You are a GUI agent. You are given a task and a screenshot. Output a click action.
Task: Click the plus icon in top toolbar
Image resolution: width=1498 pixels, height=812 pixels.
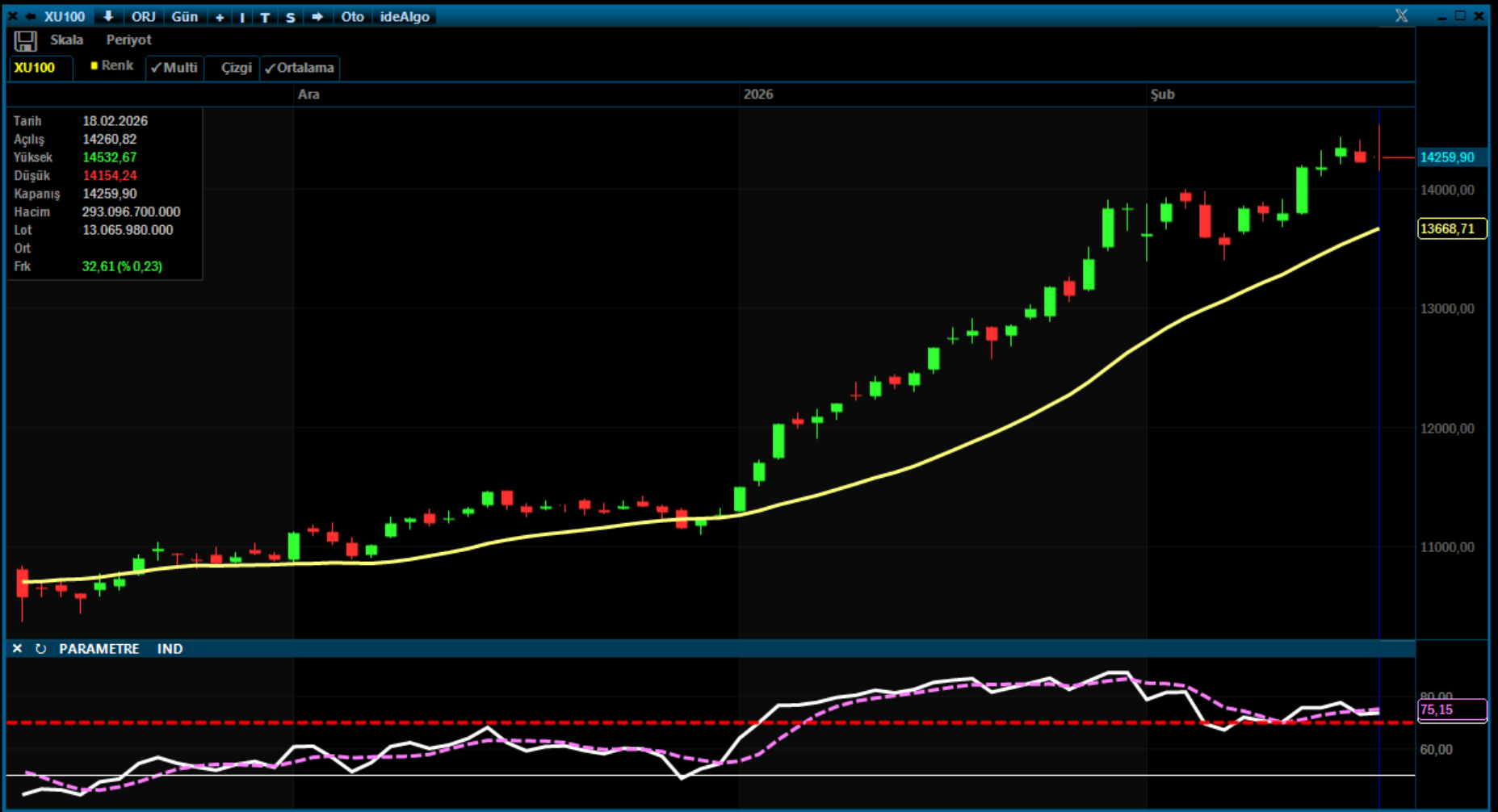pos(220,17)
